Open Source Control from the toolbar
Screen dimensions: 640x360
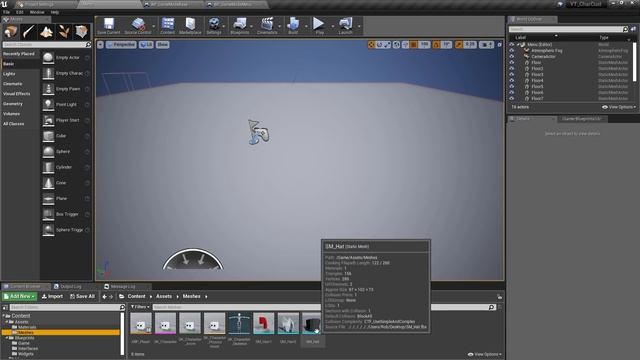[x=138, y=26]
